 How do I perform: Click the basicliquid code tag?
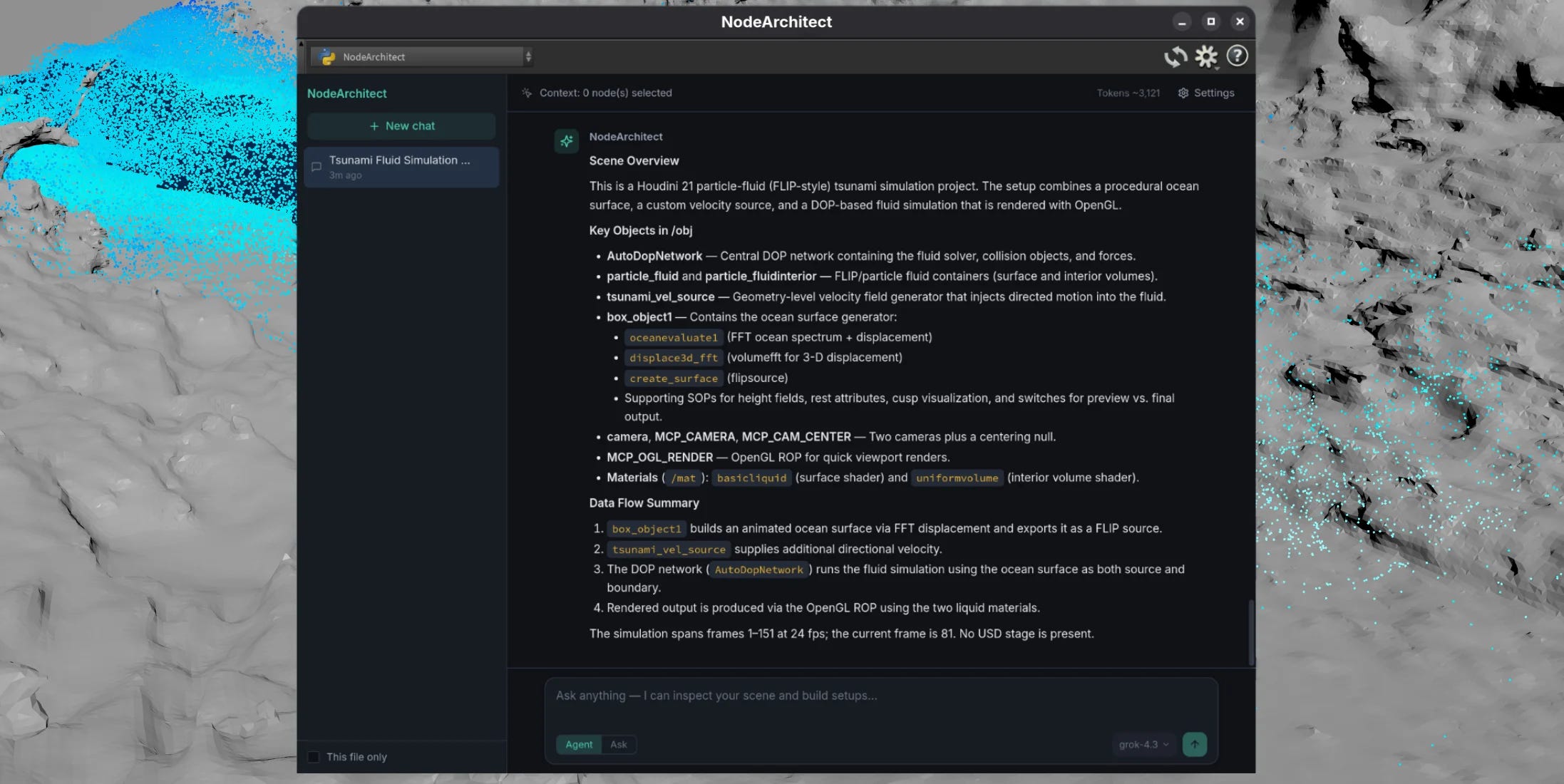(751, 478)
